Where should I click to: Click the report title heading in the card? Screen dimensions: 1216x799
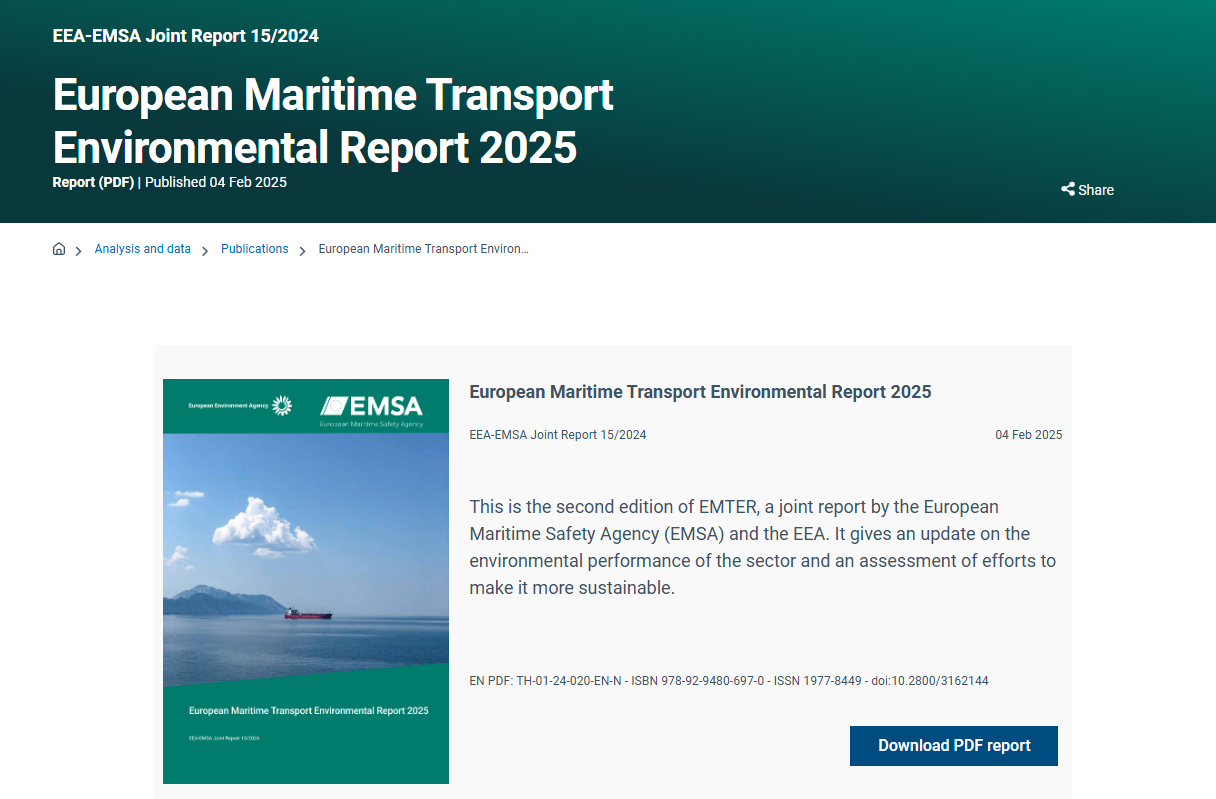[700, 392]
